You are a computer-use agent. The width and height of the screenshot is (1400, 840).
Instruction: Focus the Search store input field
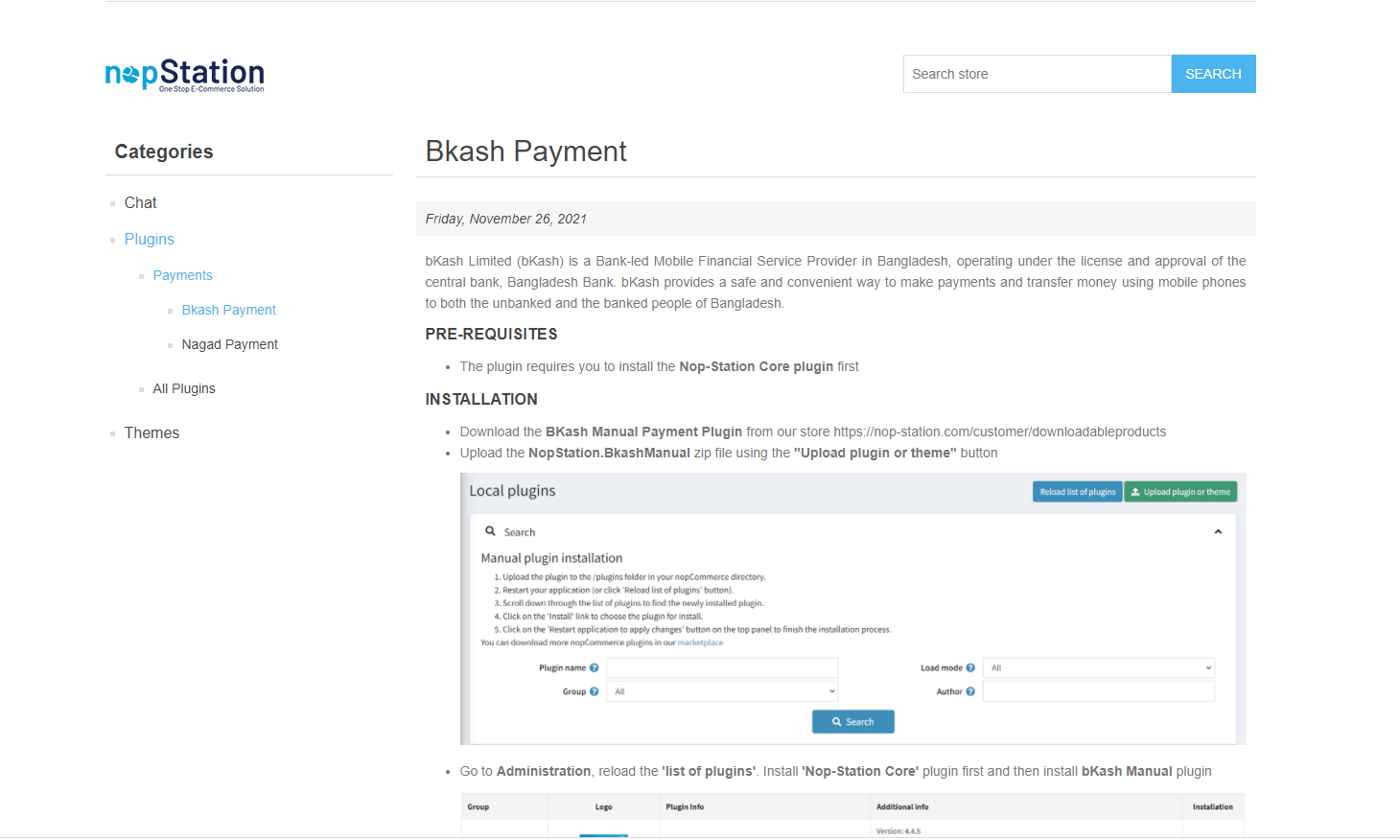(1037, 74)
